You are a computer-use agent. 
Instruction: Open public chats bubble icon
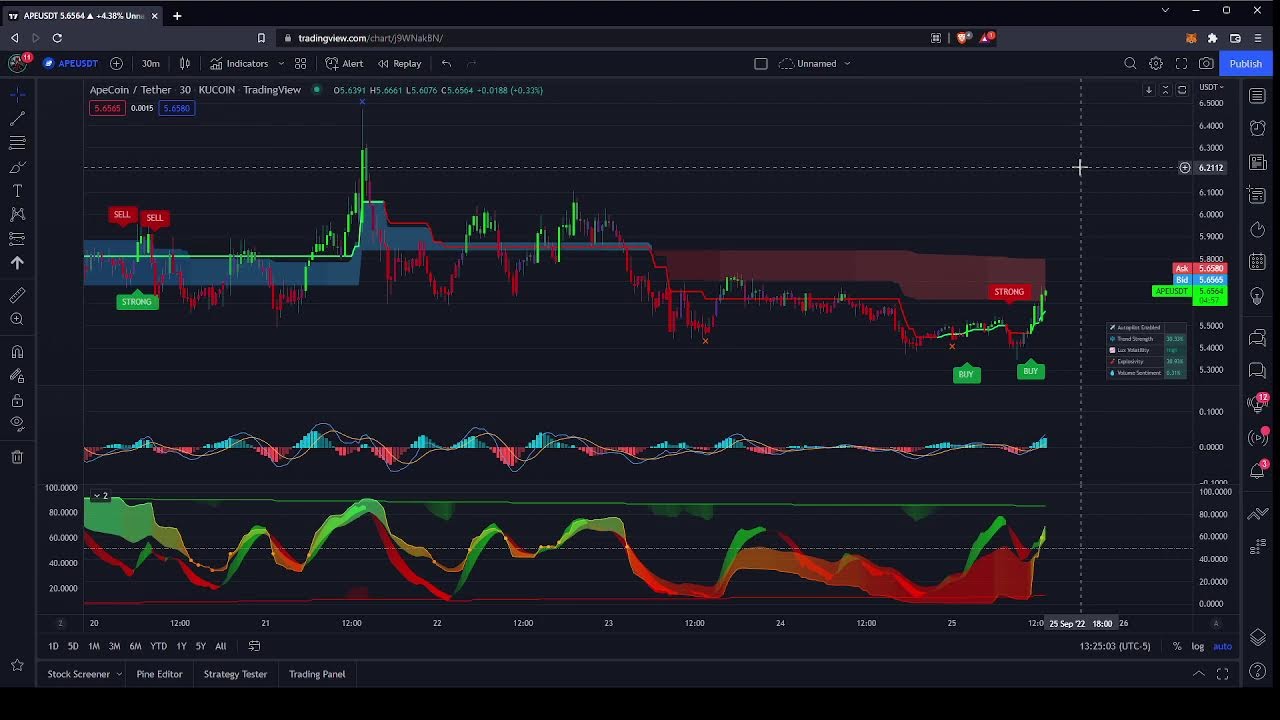[1258, 339]
